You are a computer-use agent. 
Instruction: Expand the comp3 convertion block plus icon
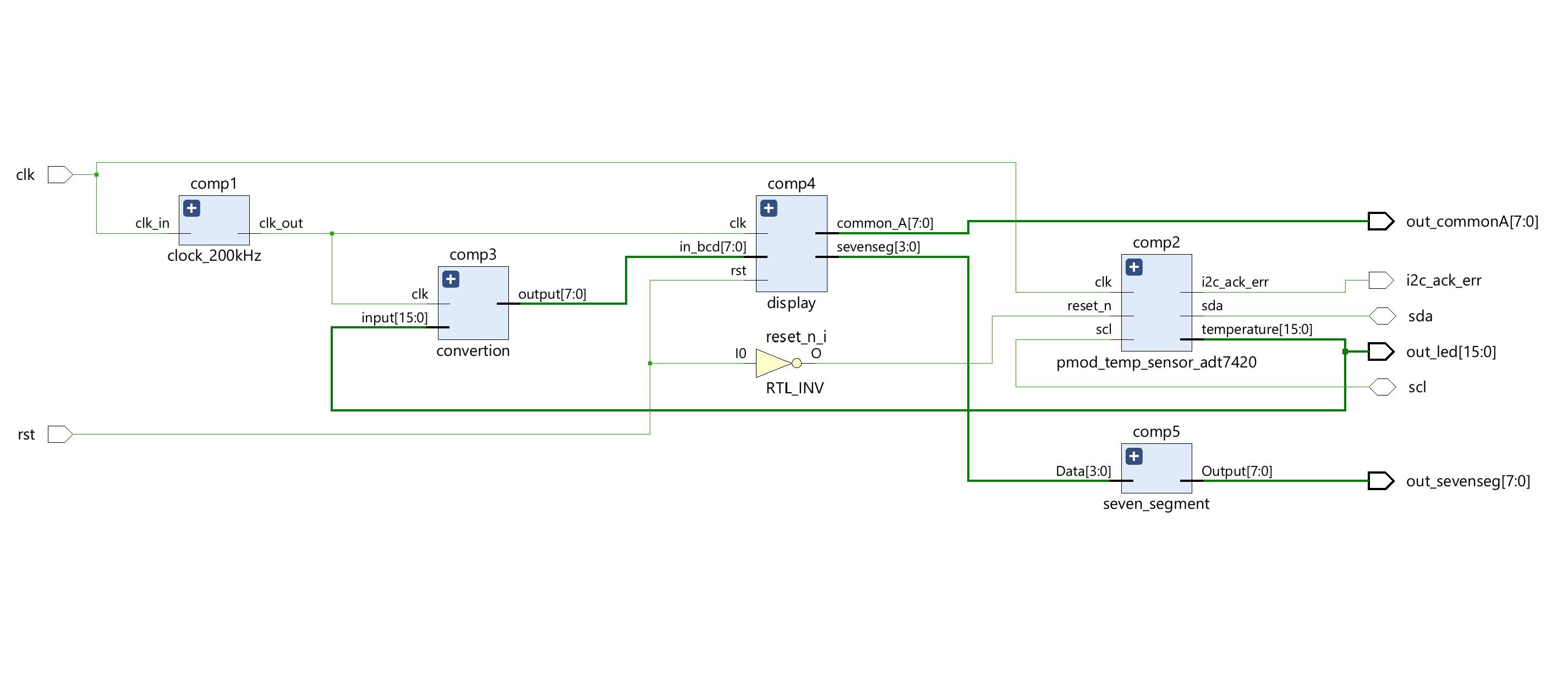coord(451,279)
